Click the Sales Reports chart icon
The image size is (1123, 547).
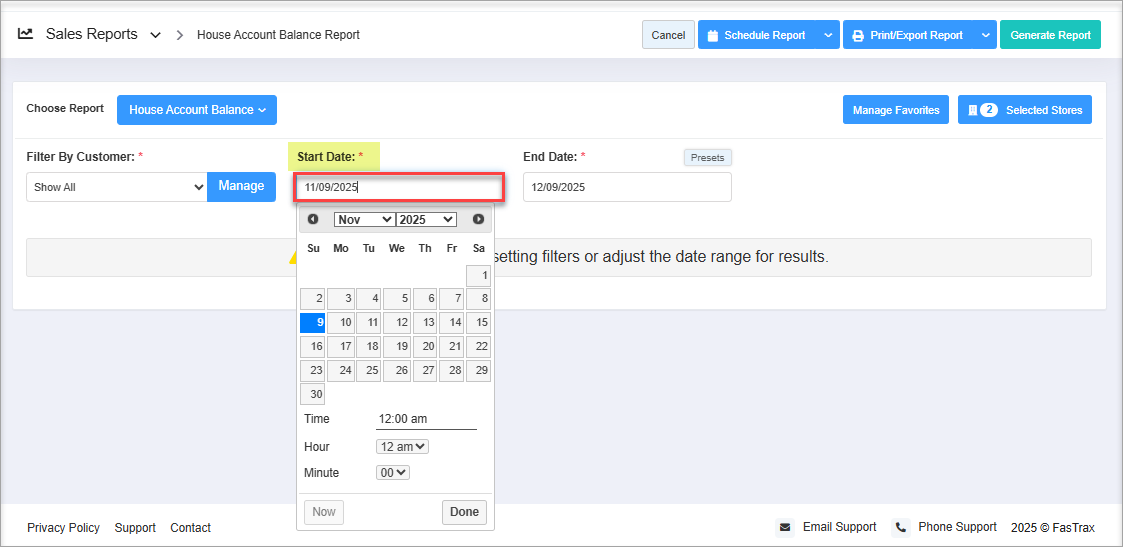point(26,34)
